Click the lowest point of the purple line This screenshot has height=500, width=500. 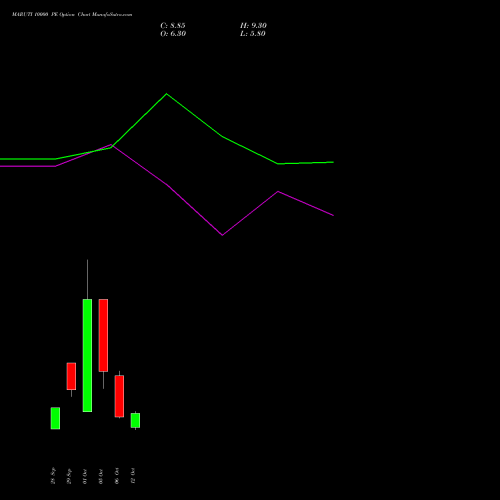[222, 235]
